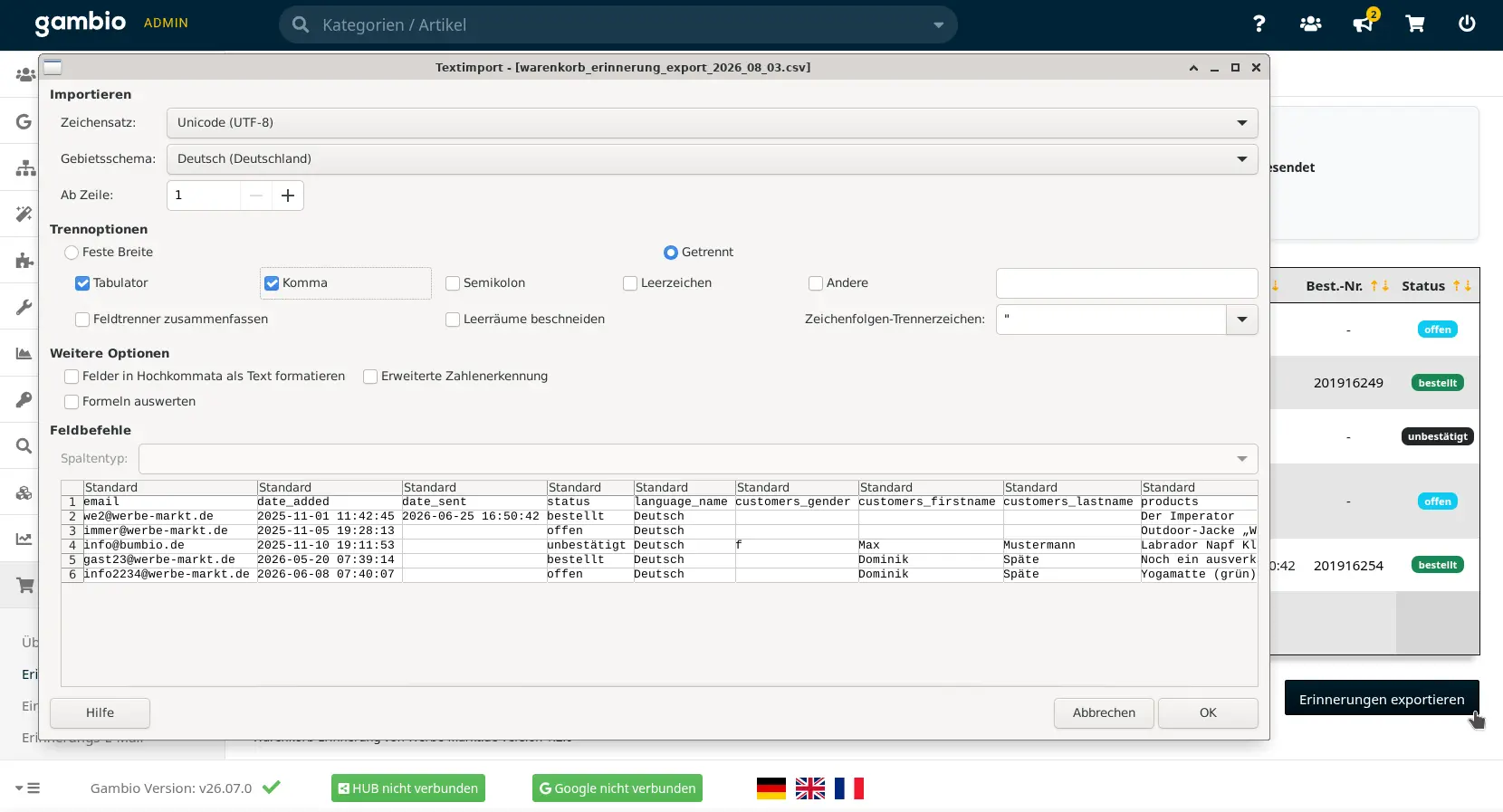Enable the Semikolon separator checkbox
Viewport: 1503px width, 812px height.
coord(453,283)
